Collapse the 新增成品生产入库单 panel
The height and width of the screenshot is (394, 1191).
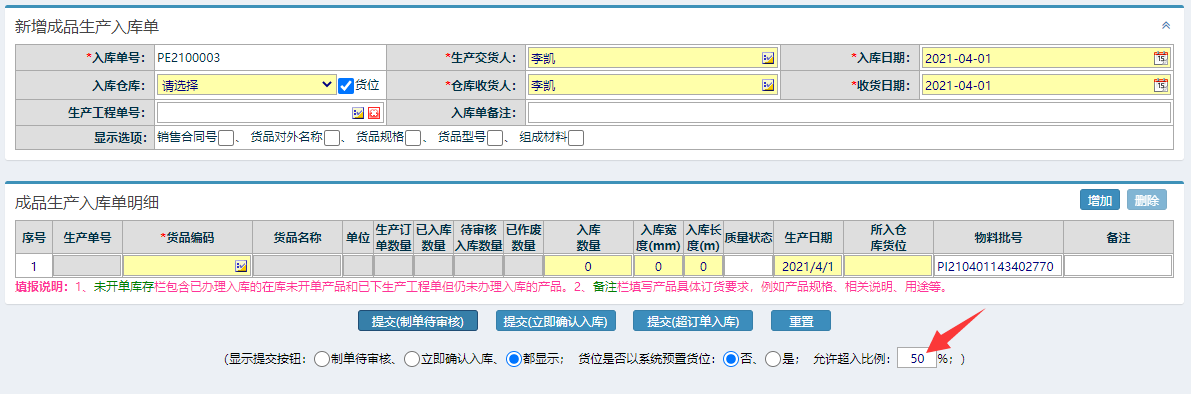1166,25
